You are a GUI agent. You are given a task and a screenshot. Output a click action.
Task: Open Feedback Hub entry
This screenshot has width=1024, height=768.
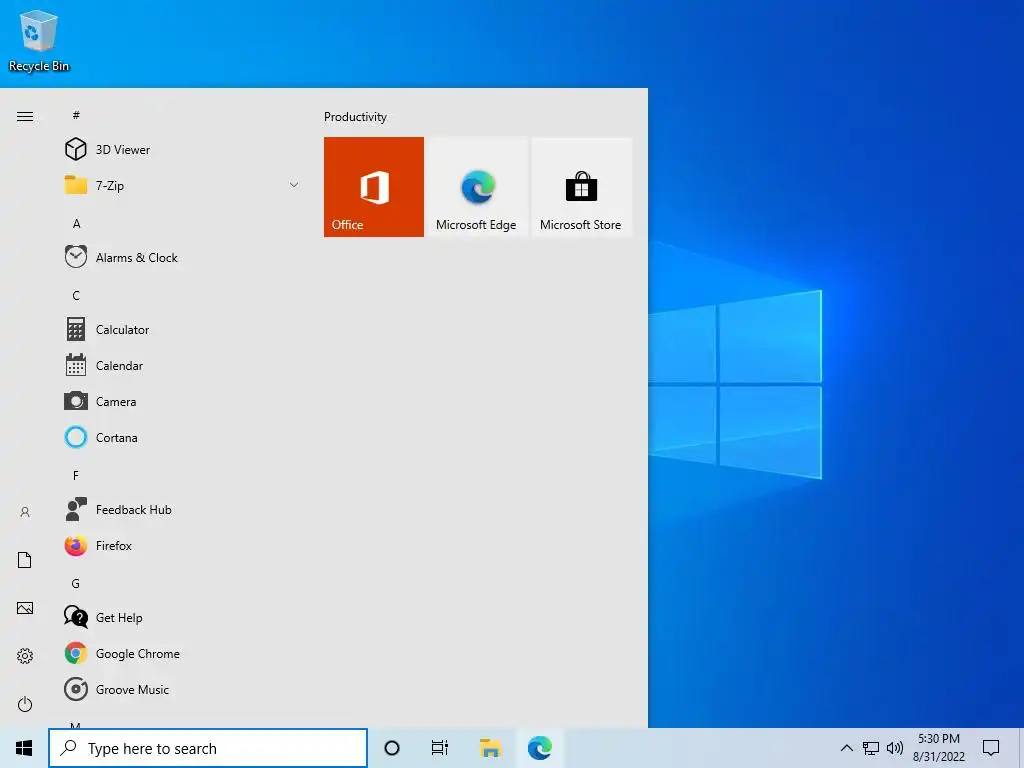click(x=183, y=509)
